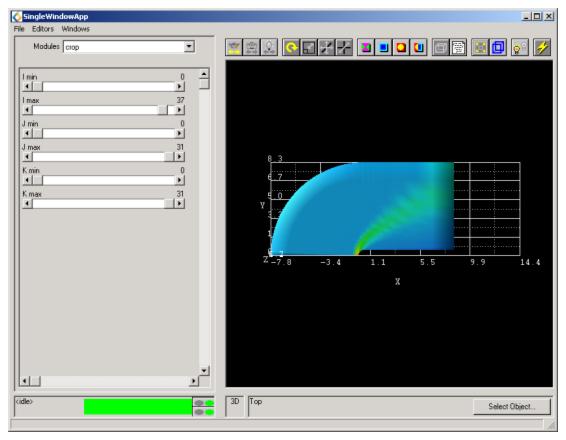The width and height of the screenshot is (566, 440).
Task: Click left arrow of J max slider
Action: pyautogui.click(x=27, y=157)
